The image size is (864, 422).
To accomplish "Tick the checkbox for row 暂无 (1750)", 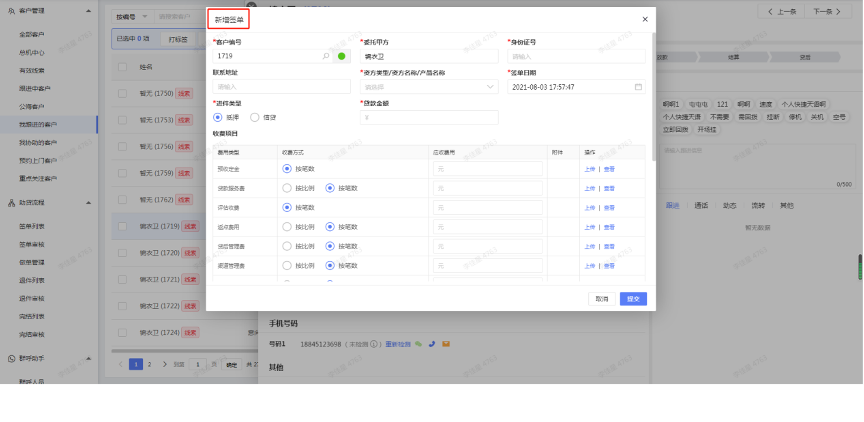I will [x=122, y=94].
